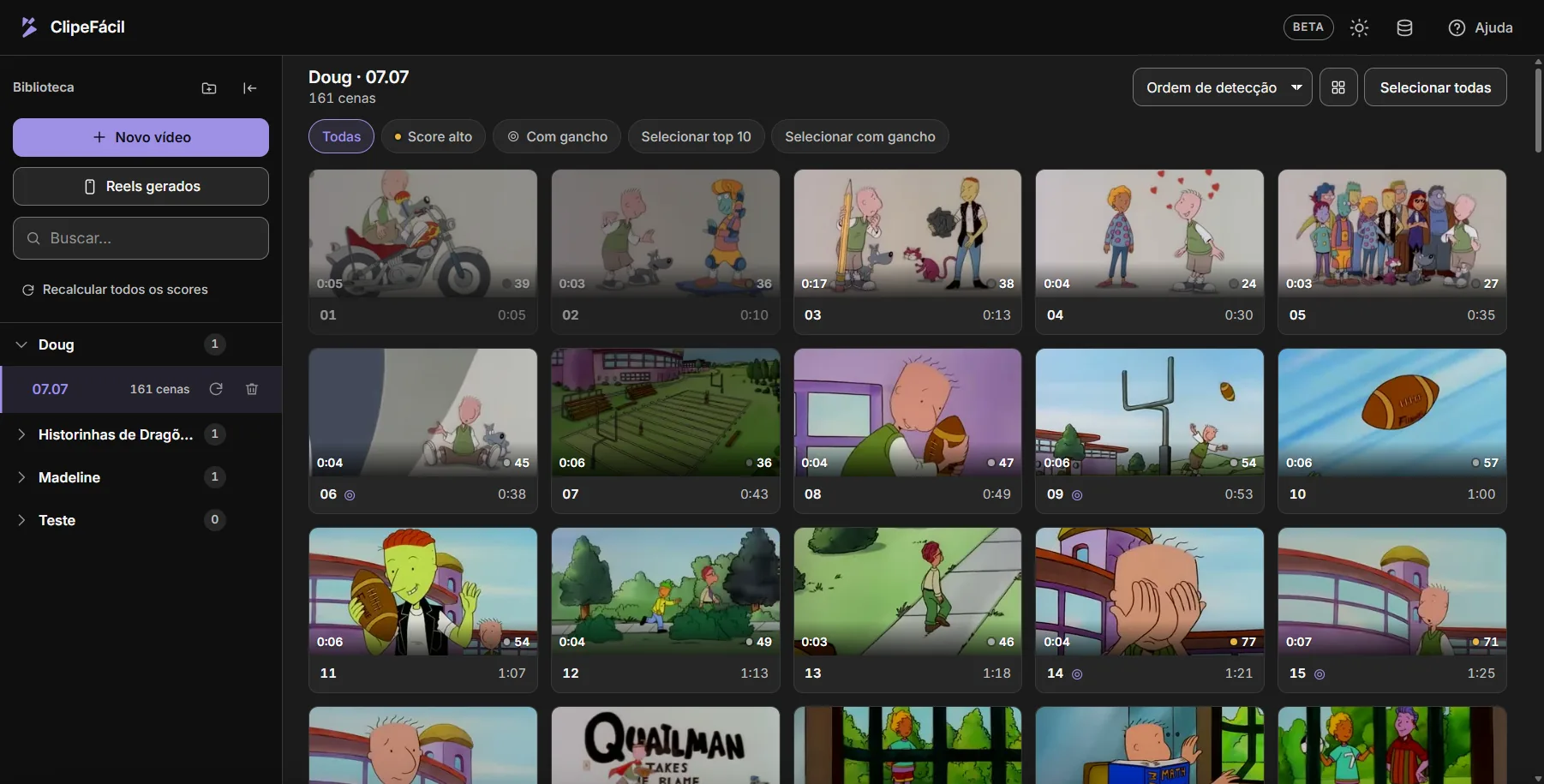The height and width of the screenshot is (784, 1544).
Task: Open scene 04 hearts thumbnail
Action: coord(1150,233)
